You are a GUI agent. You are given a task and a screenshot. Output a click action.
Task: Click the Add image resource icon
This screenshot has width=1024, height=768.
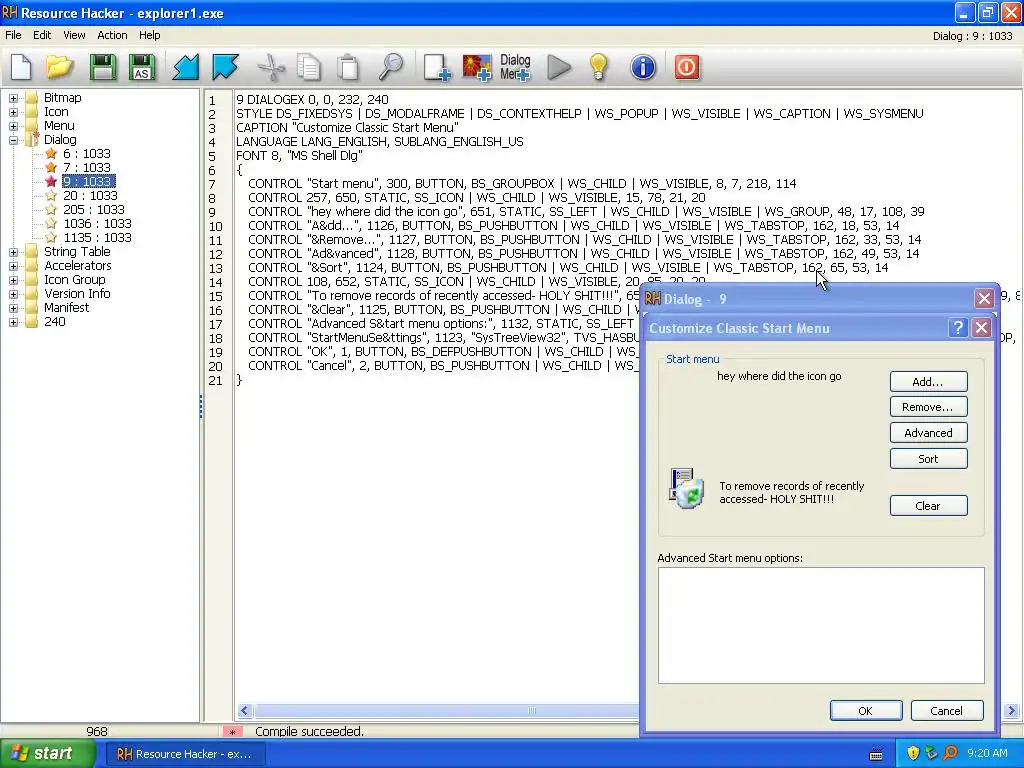tap(477, 67)
